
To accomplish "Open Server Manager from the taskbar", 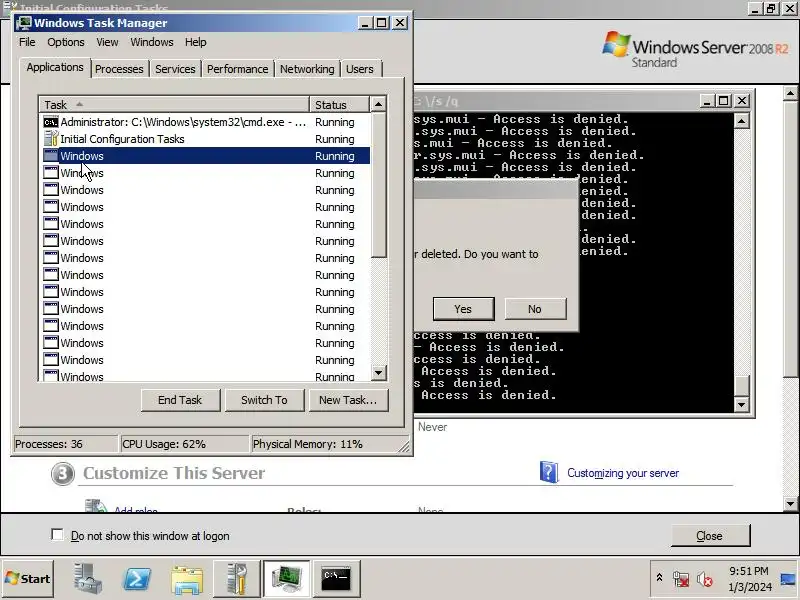I will pyautogui.click(x=87, y=579).
